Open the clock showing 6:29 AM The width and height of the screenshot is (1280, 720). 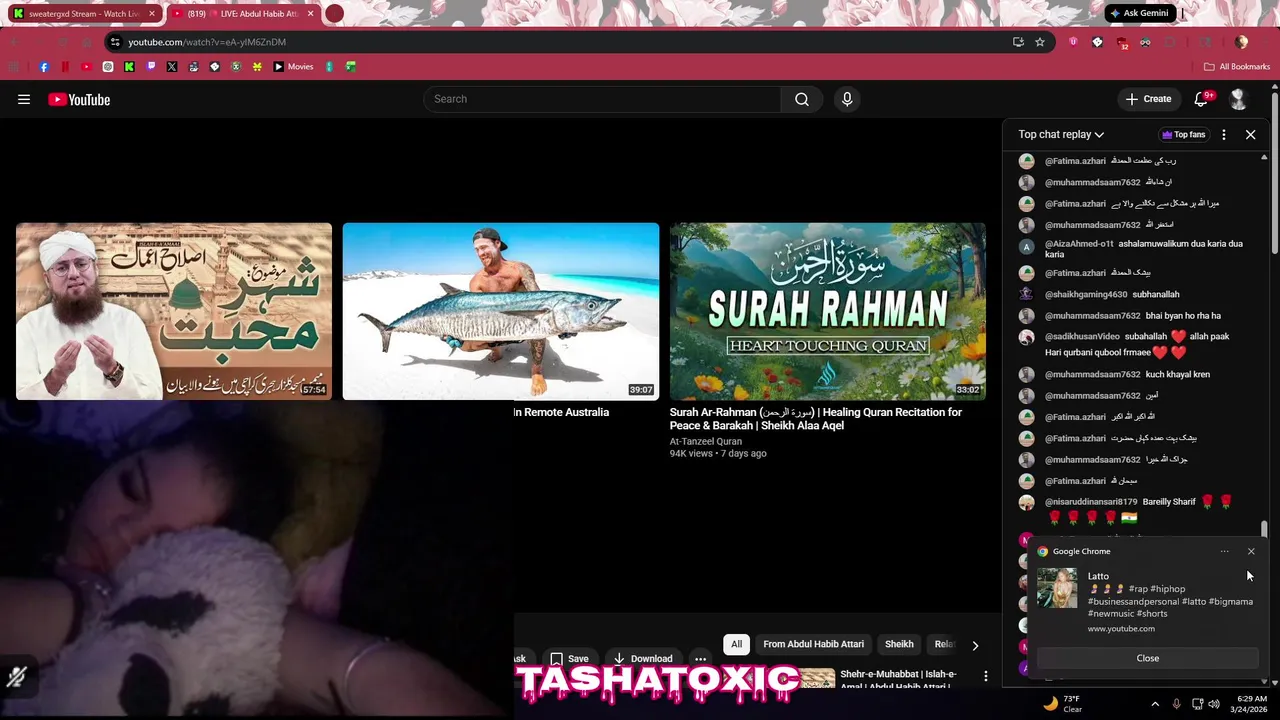(x=1251, y=704)
